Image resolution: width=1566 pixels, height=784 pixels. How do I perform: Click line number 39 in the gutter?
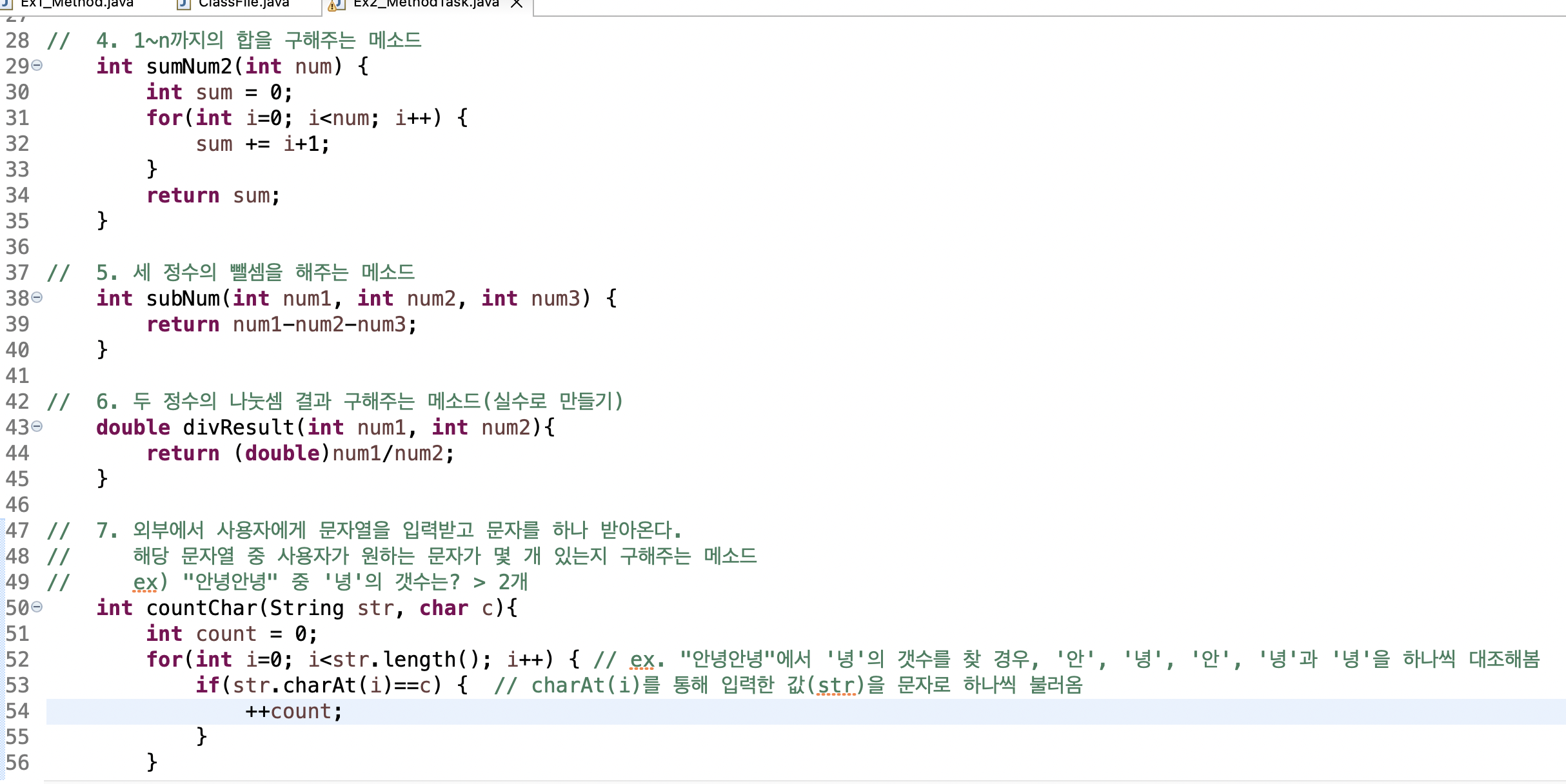[x=17, y=324]
